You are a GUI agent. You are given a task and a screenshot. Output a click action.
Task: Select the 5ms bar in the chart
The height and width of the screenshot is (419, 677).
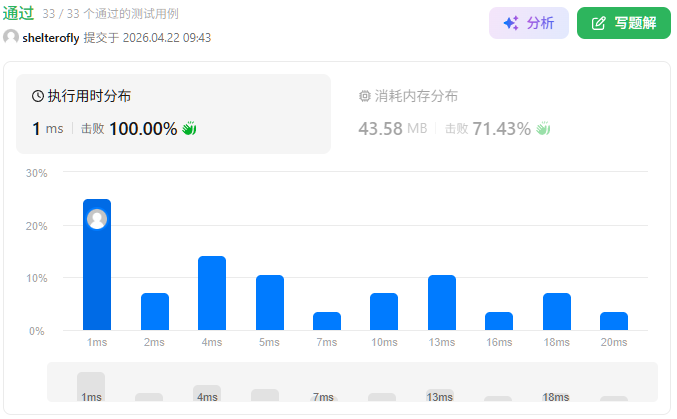tap(270, 302)
